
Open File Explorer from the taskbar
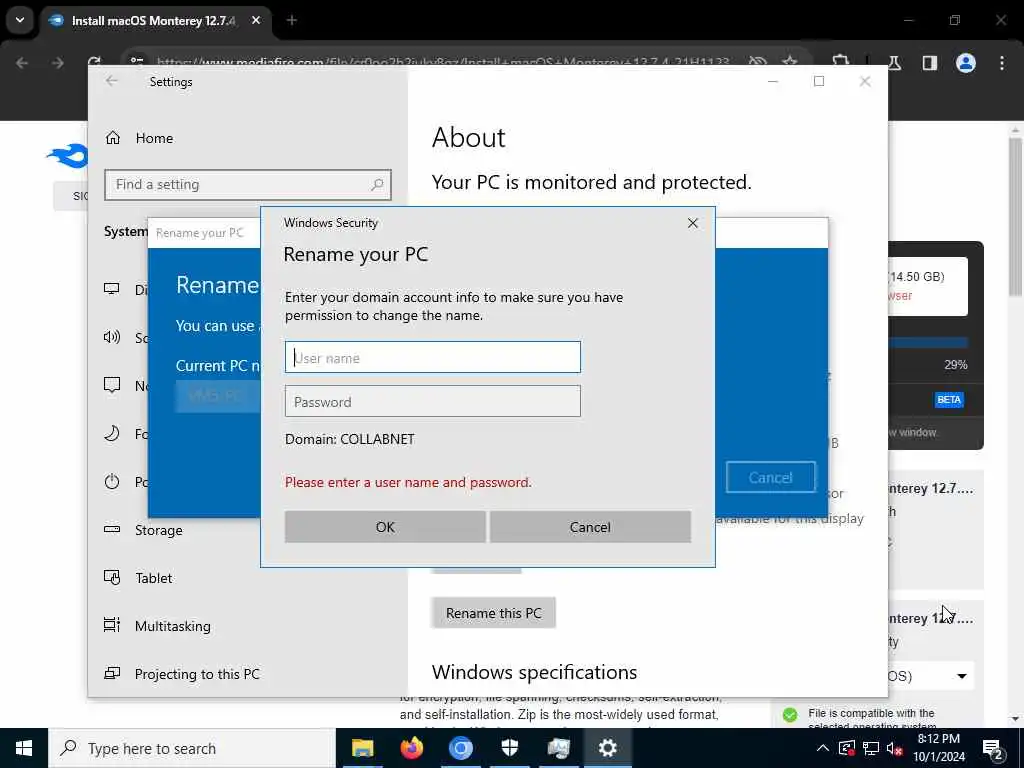point(362,748)
